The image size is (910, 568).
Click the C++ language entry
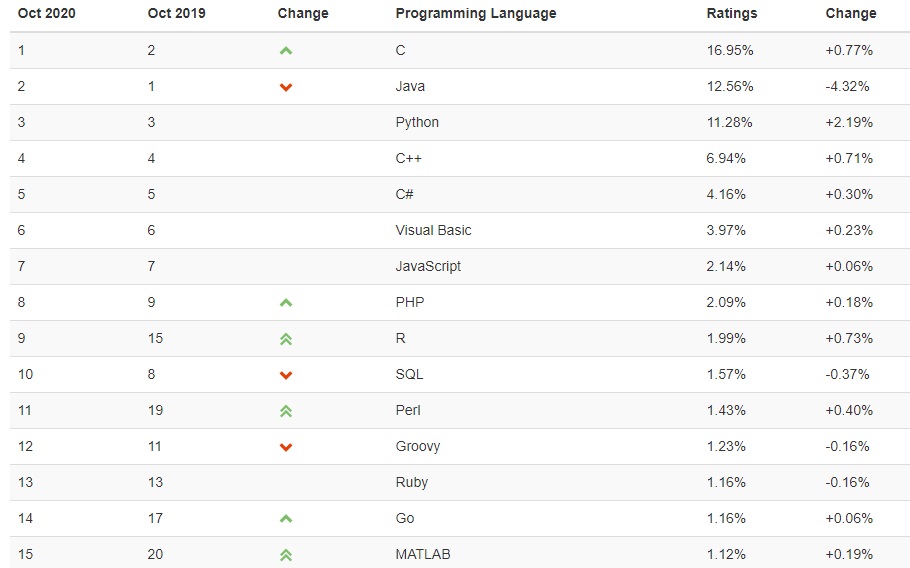(409, 158)
